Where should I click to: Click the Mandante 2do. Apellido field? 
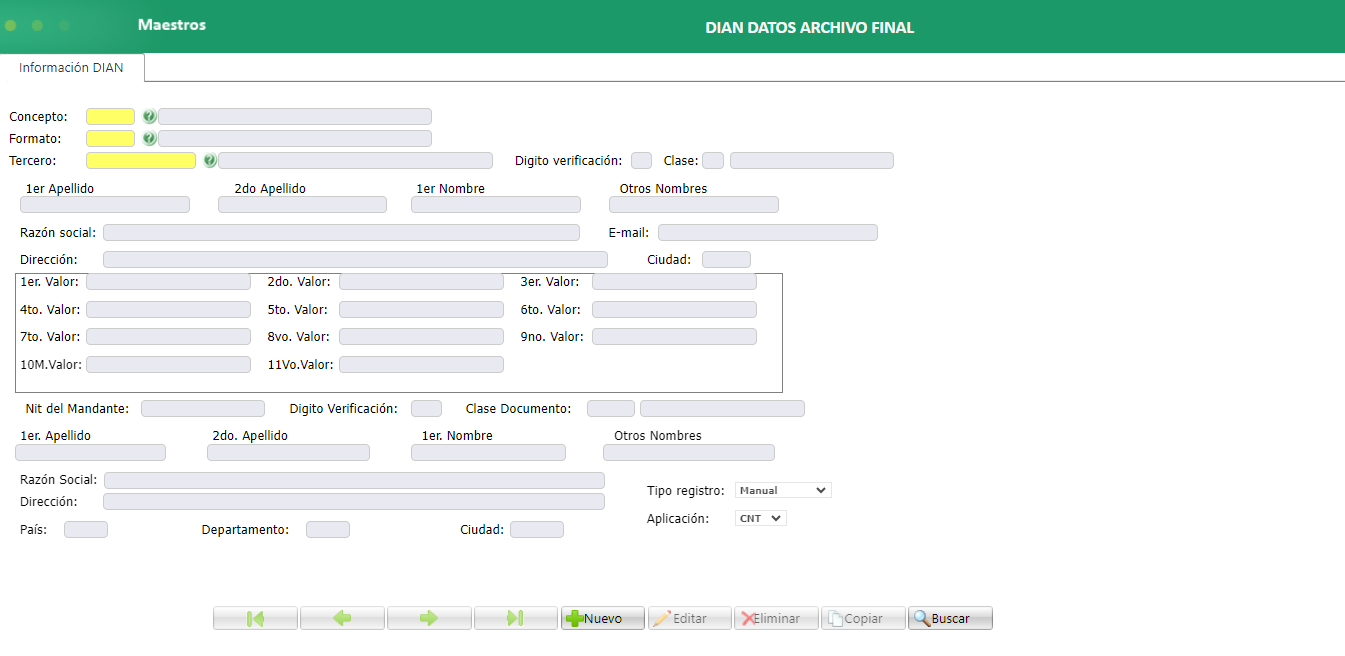288,453
